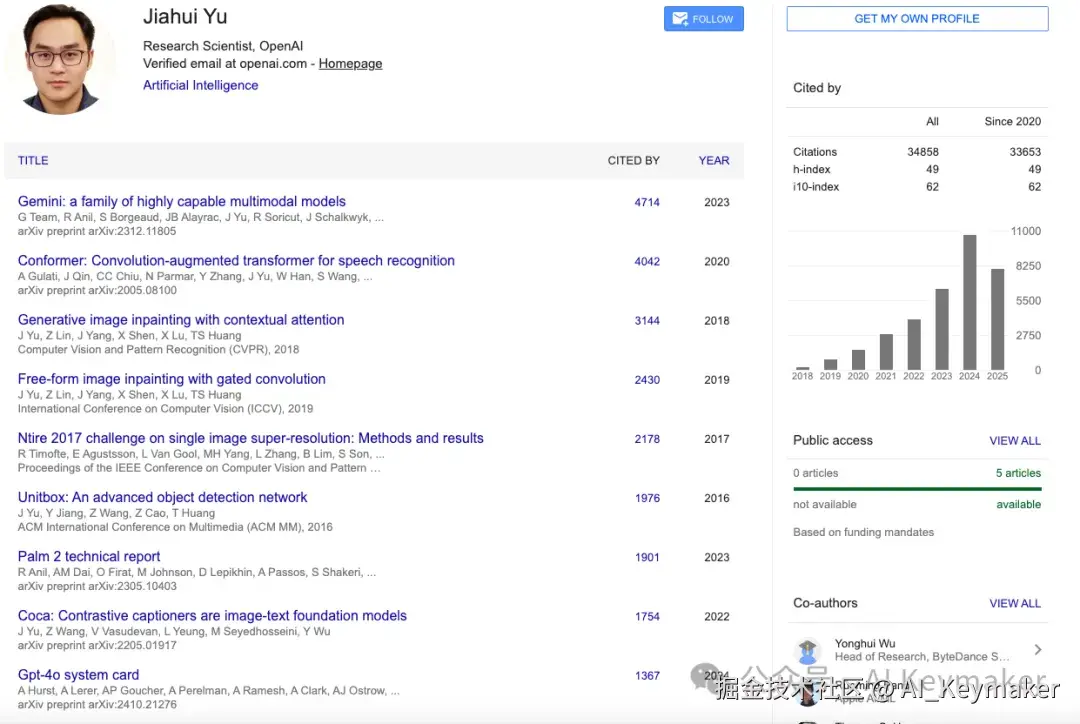
Task: Click the Cited By column header
Action: tap(633, 161)
